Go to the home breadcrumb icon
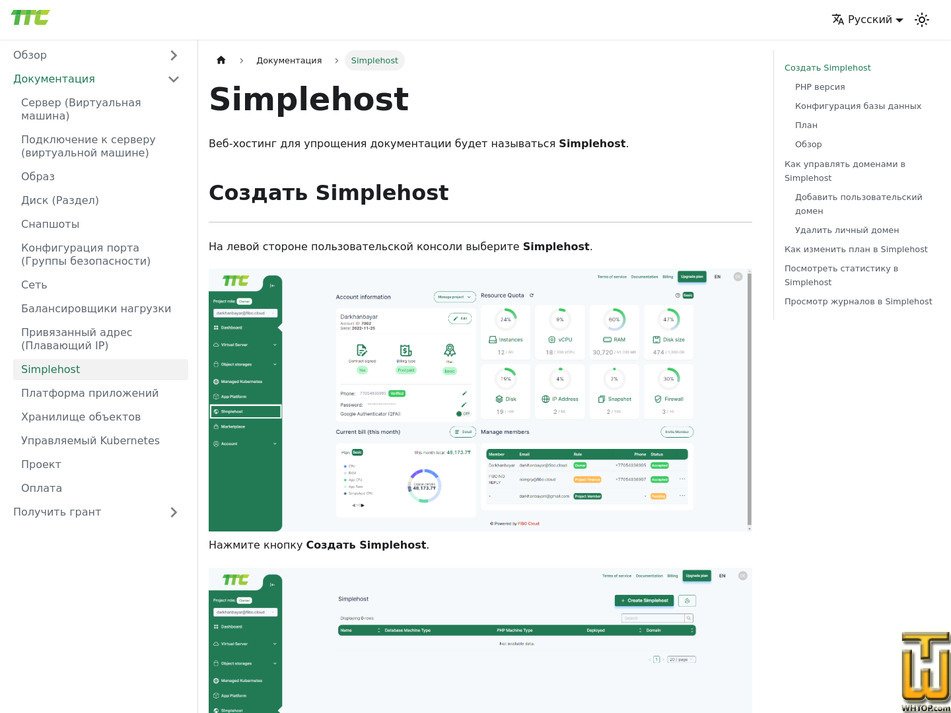Image resolution: width=951 pixels, height=713 pixels. [221, 60]
